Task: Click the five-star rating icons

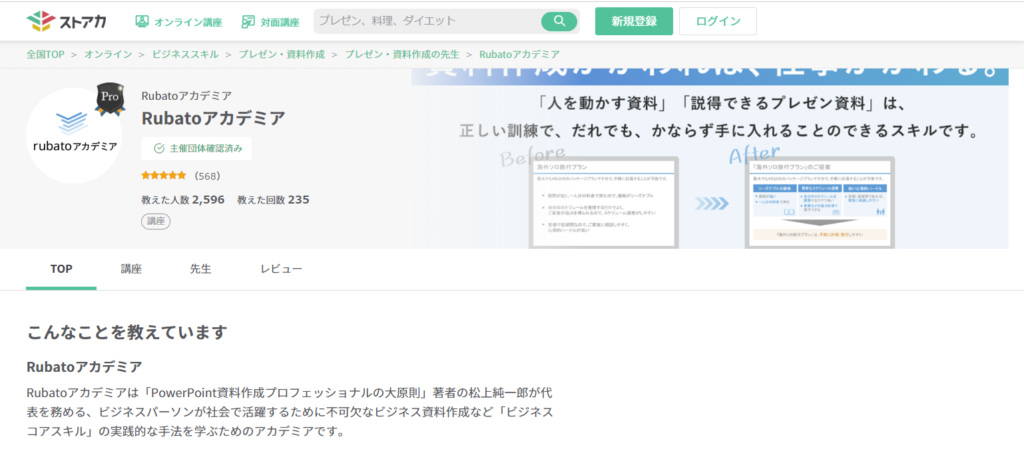Action: (x=164, y=176)
